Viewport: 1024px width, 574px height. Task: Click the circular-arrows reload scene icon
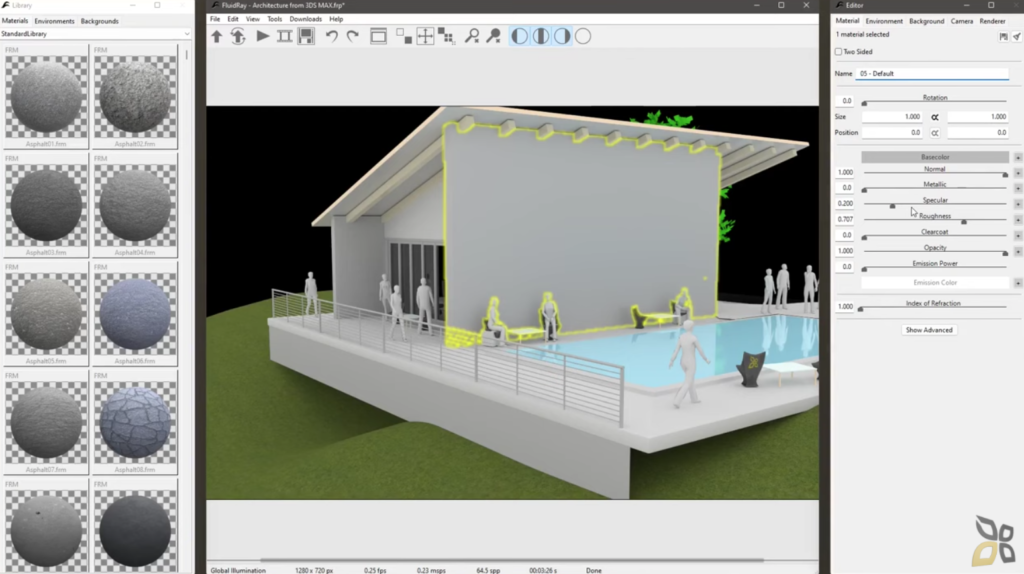tap(238, 37)
